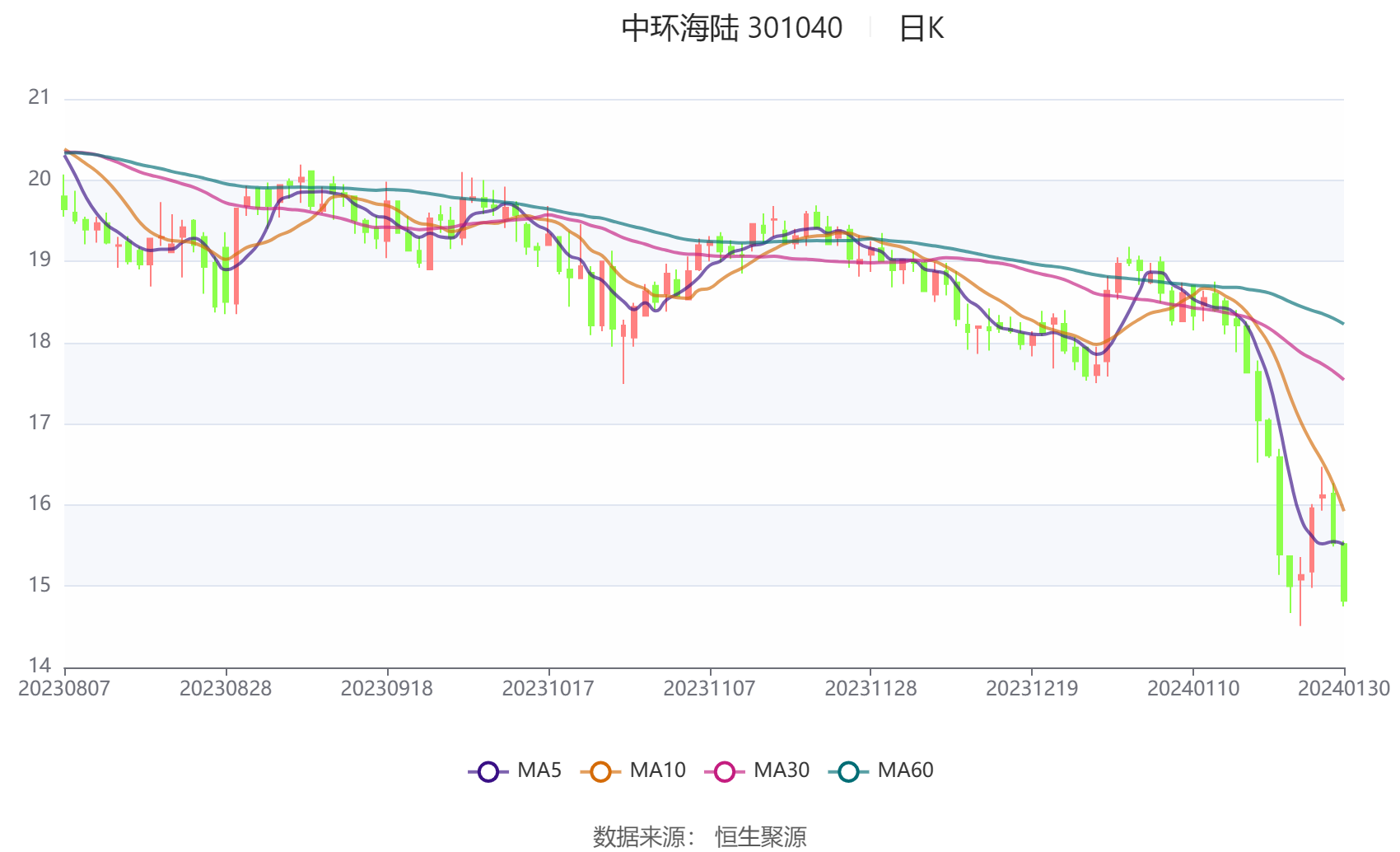Image resolution: width=1400 pixels, height=852 pixels.
Task: Click the 14 price label on the y-axis
Action: pyautogui.click(x=40, y=666)
